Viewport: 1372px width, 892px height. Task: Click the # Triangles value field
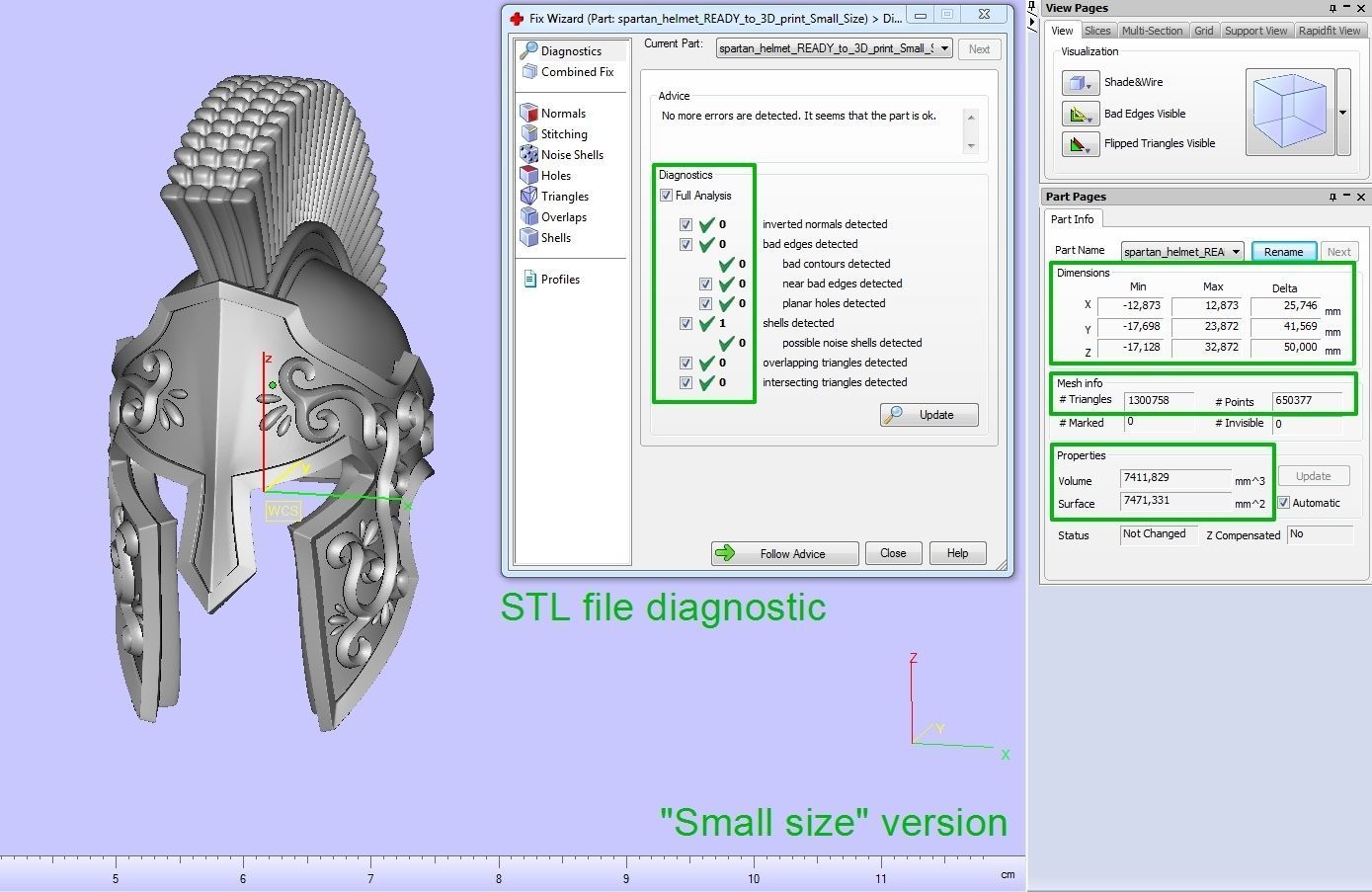pyautogui.click(x=1159, y=401)
